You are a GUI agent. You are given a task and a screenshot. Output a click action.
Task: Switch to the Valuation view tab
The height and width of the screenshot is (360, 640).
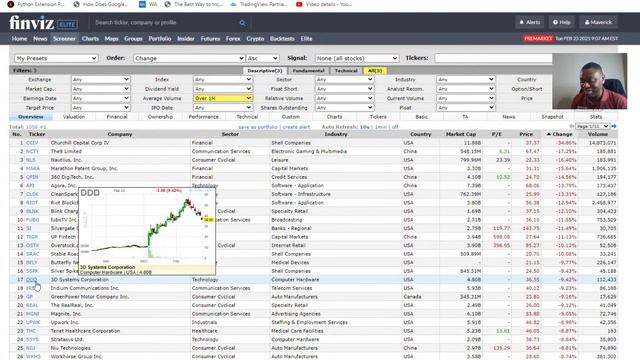74,117
